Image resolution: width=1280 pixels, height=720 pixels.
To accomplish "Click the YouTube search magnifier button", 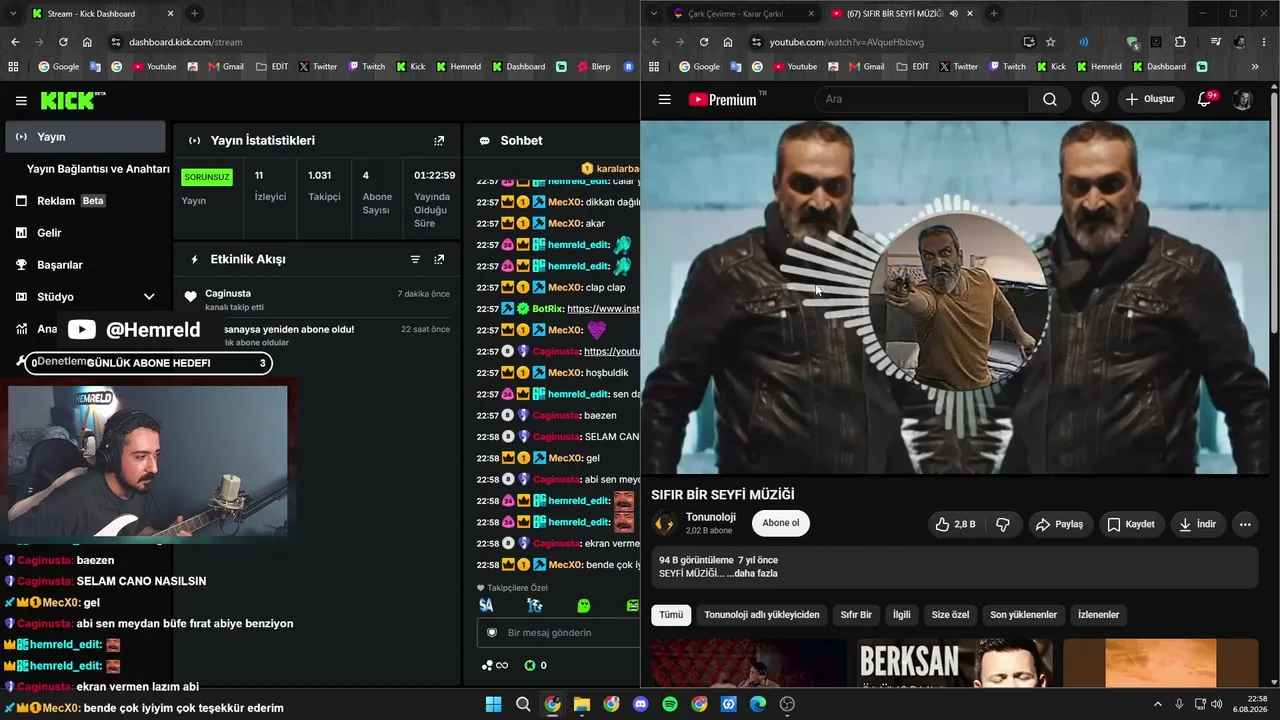I will click(1050, 99).
